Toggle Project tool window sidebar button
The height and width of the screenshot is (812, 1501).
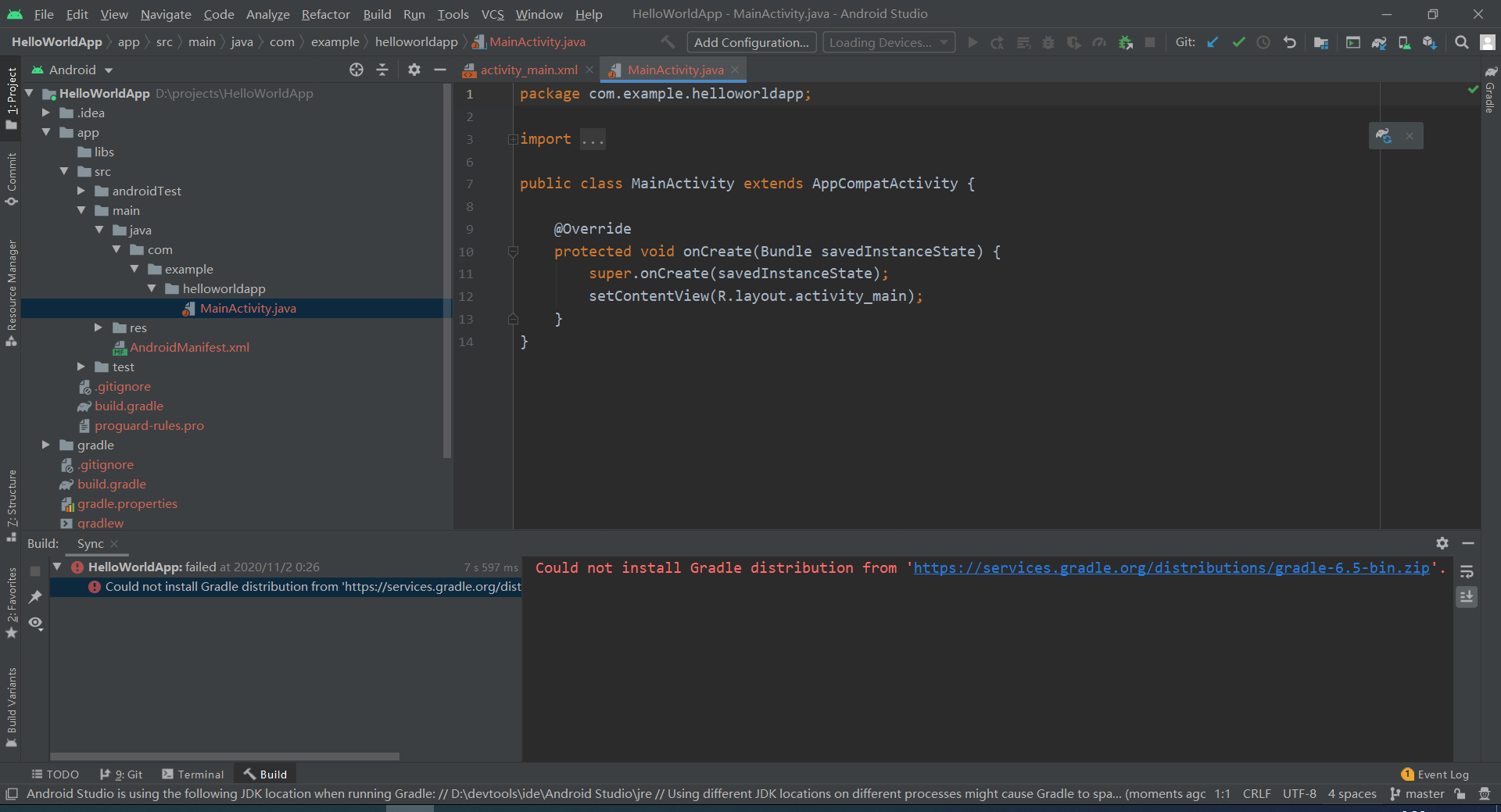[11, 98]
